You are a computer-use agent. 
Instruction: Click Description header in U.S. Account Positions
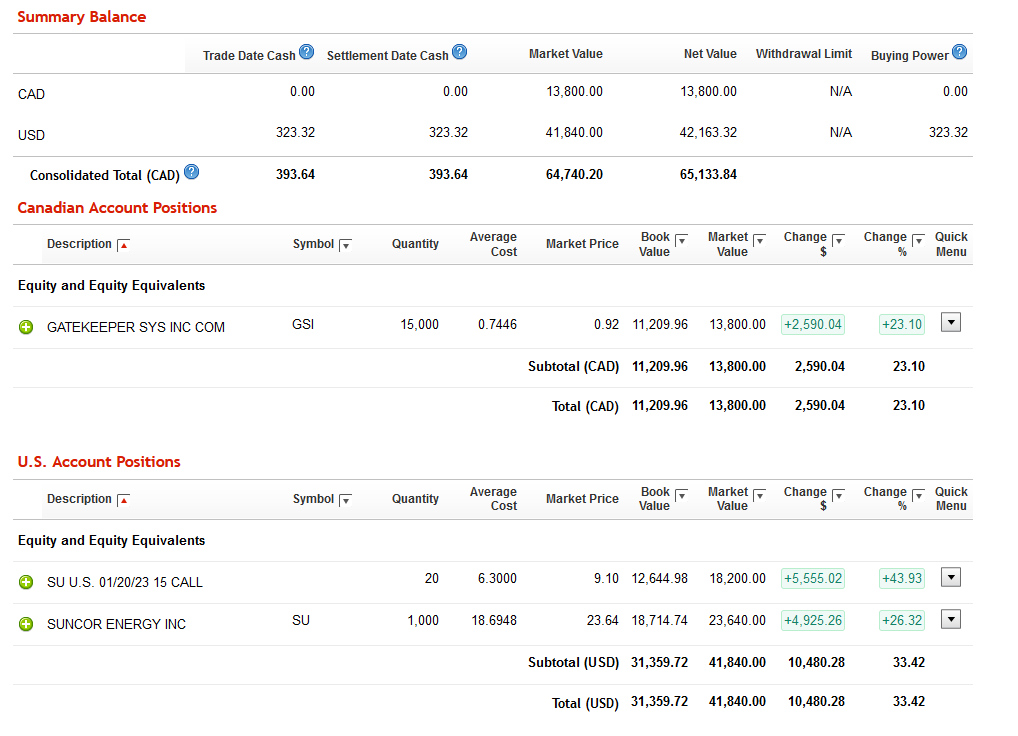79,499
